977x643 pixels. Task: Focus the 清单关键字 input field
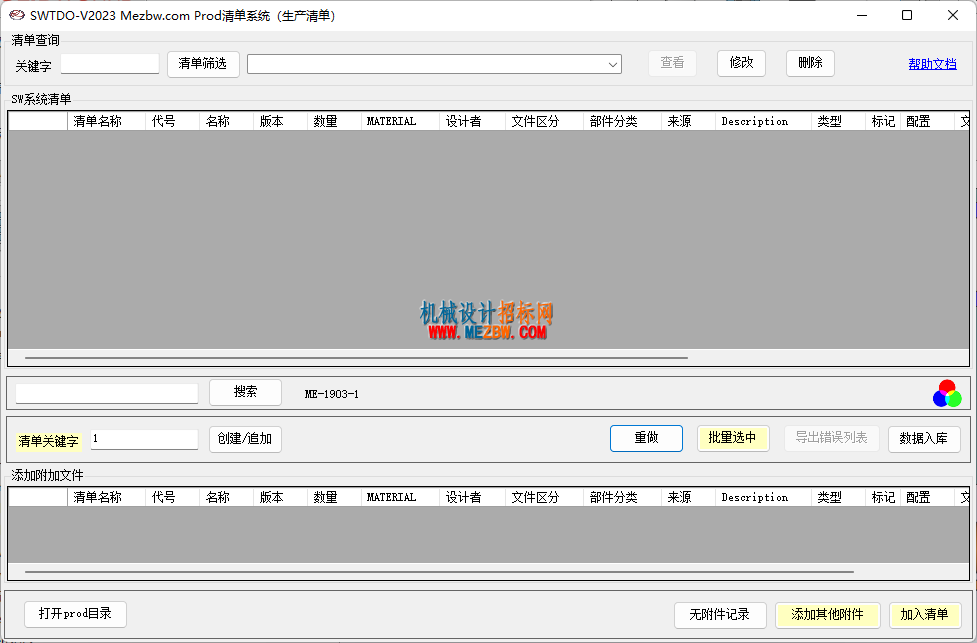[x=144, y=439]
